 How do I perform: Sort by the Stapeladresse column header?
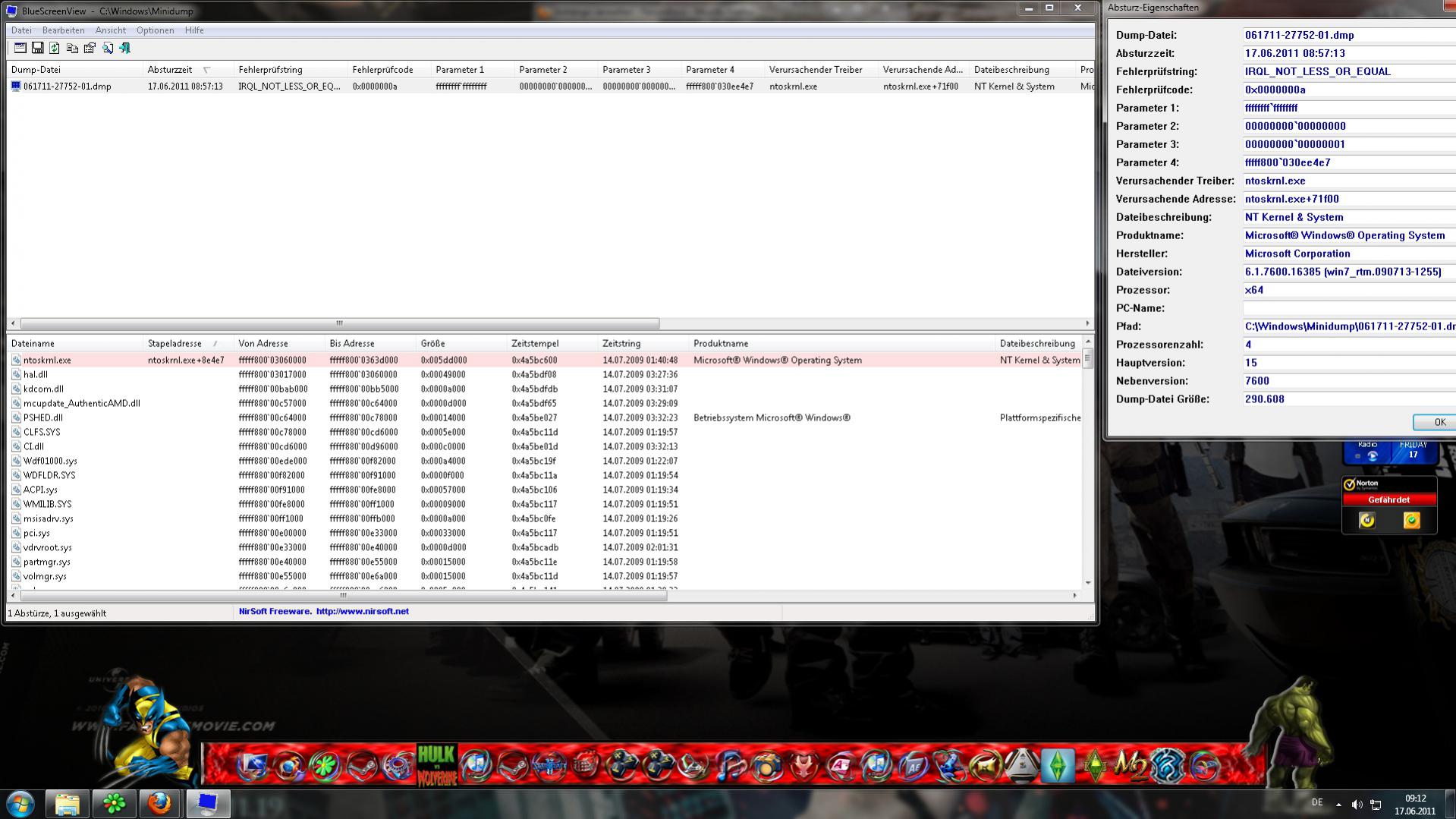pyautogui.click(x=187, y=344)
